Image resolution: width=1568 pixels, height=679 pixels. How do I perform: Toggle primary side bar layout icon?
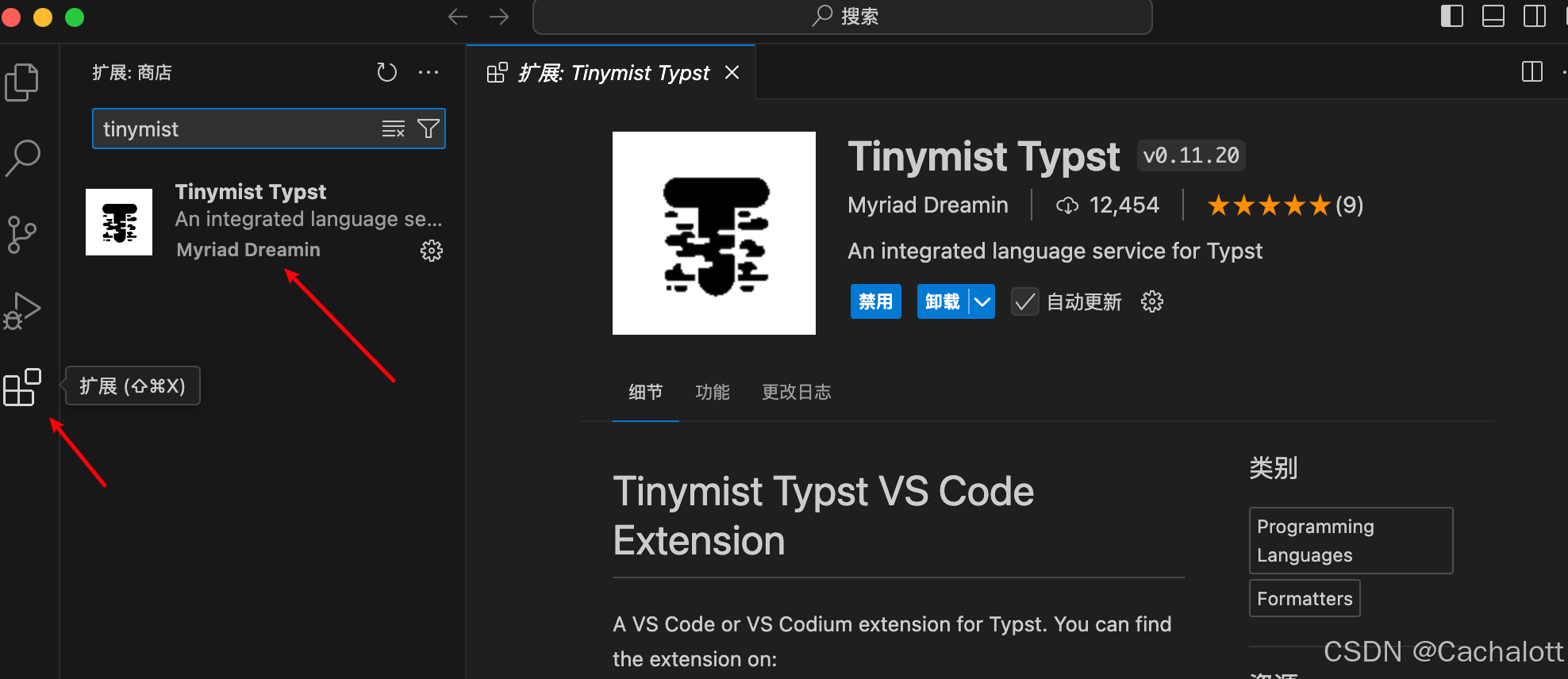pyautogui.click(x=1452, y=16)
